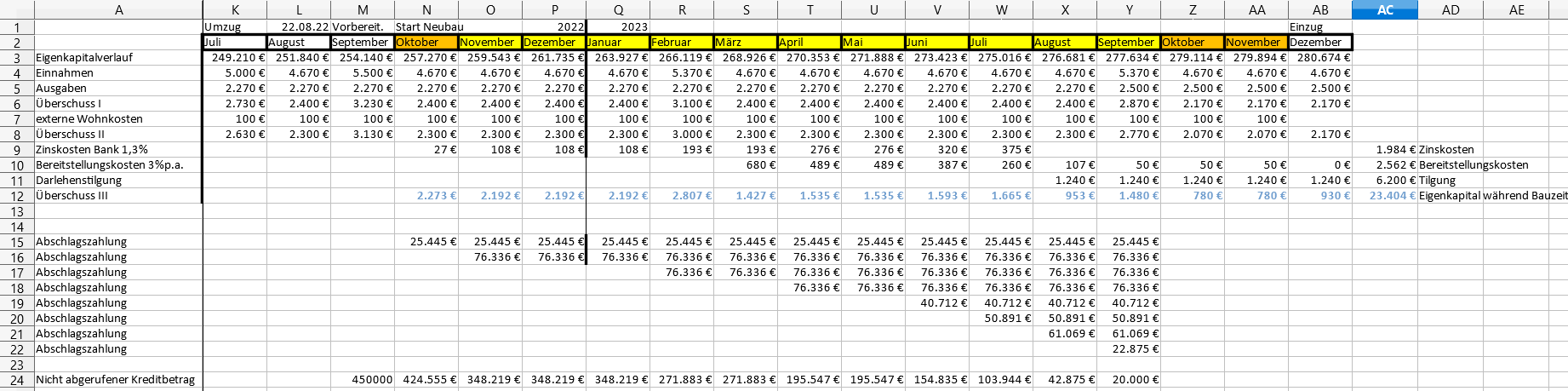Select the 2023 year cell
The height and width of the screenshot is (391, 1568).
coord(618,27)
